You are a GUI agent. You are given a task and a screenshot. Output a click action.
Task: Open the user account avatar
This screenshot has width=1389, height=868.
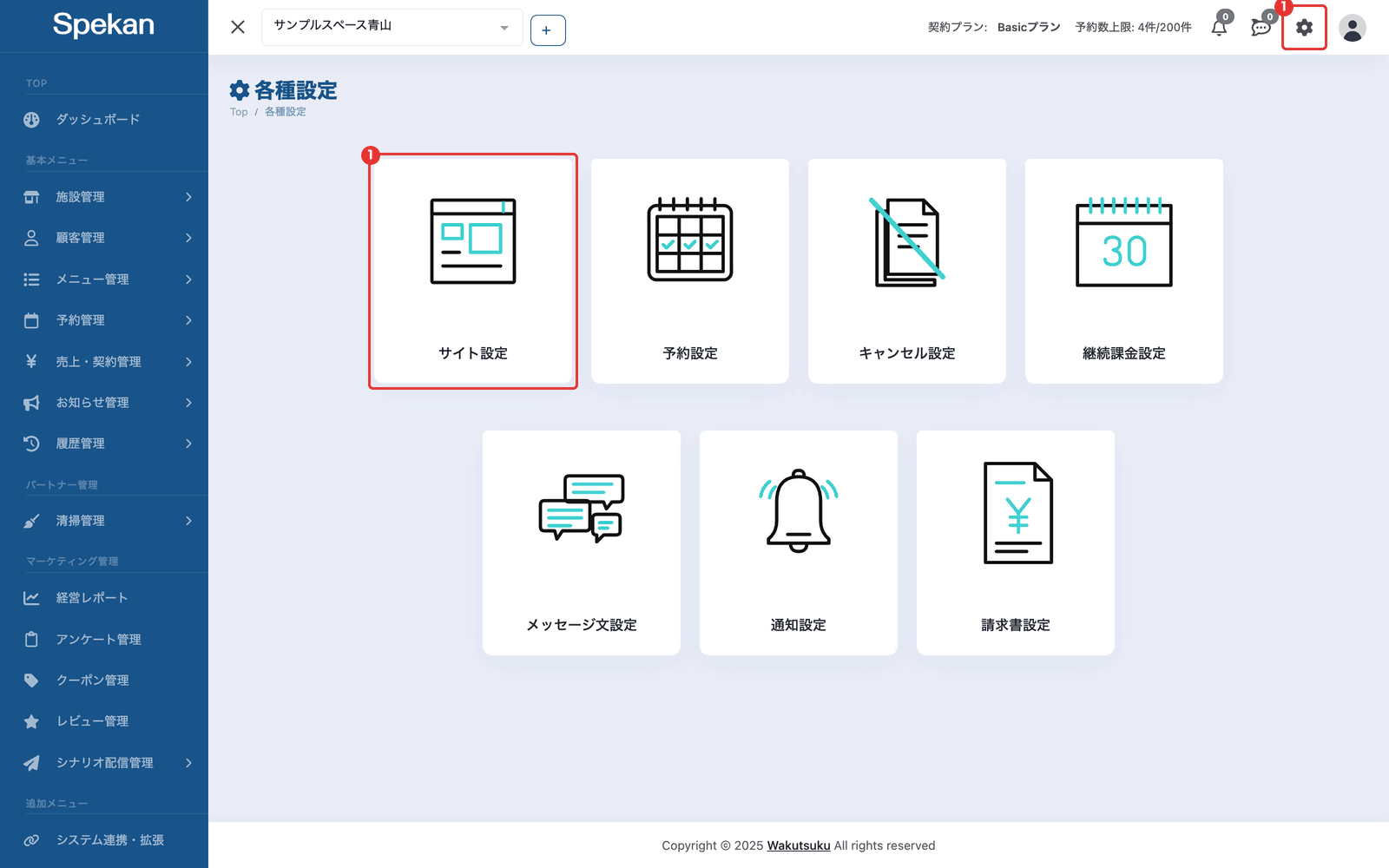tap(1352, 28)
